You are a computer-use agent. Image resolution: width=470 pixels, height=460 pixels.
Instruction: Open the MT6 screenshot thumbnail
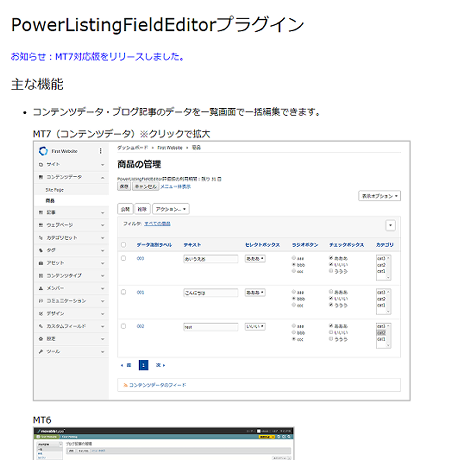click(x=164, y=443)
